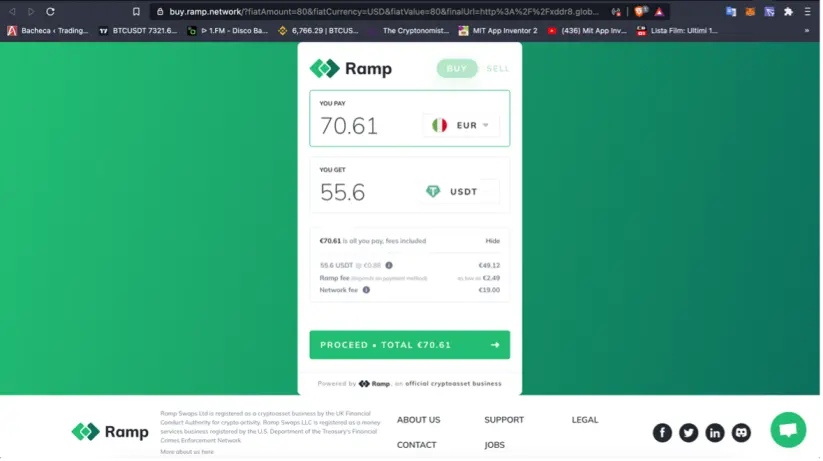Open Ramp's LinkedIn page icon
This screenshot has width=823, height=461.
715,433
